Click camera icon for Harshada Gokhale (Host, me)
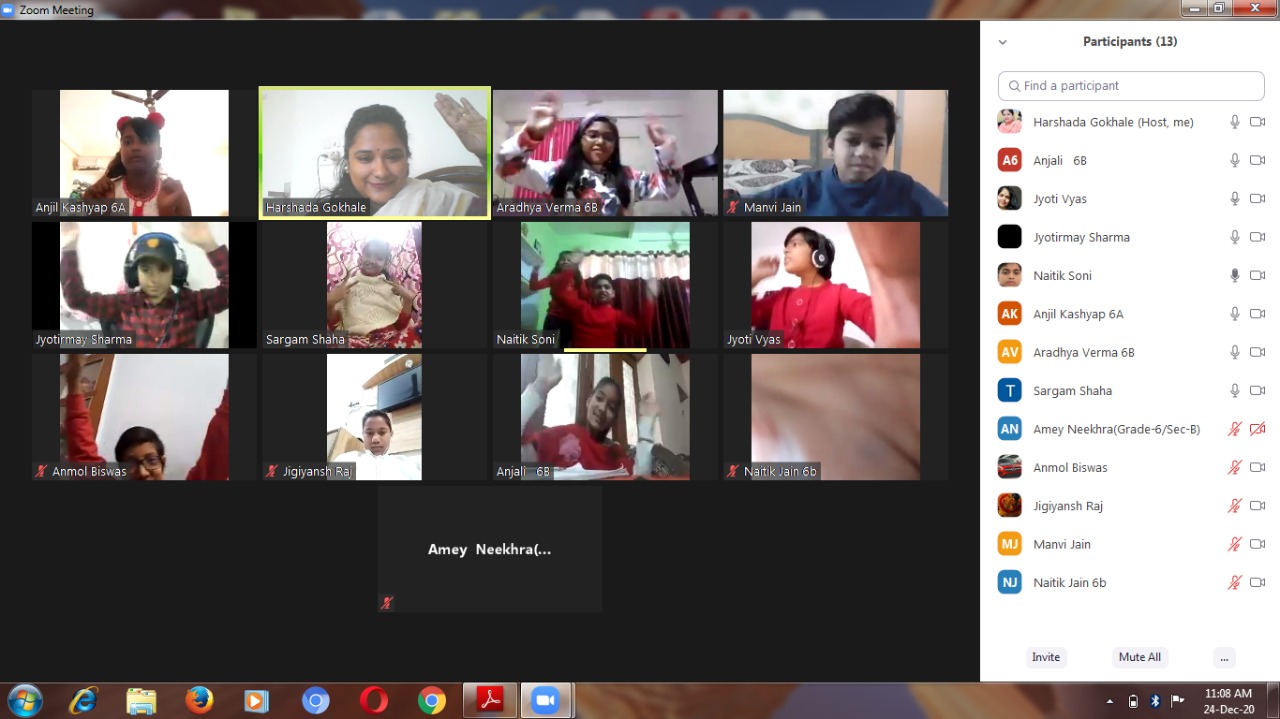 click(1258, 122)
